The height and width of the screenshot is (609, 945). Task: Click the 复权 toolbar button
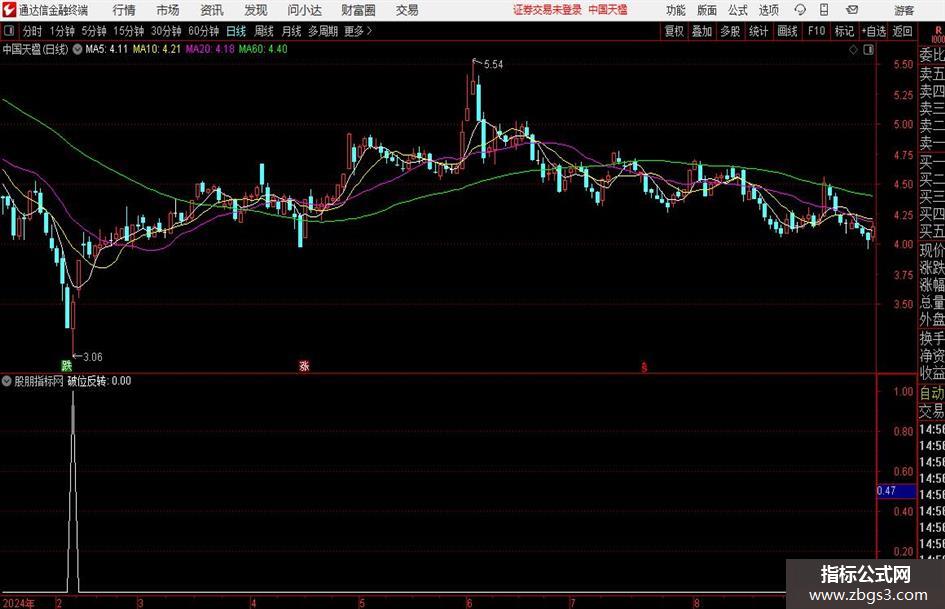674,31
